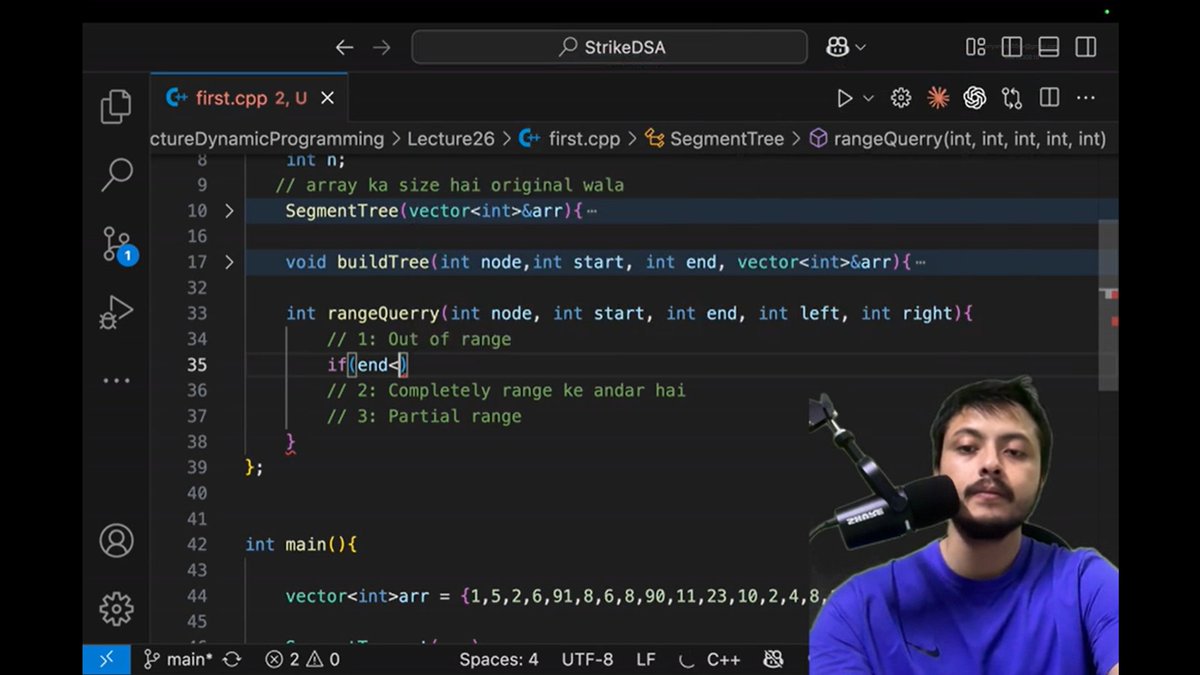Click the line number 42 in gutter
The image size is (1200, 675).
pos(196,544)
